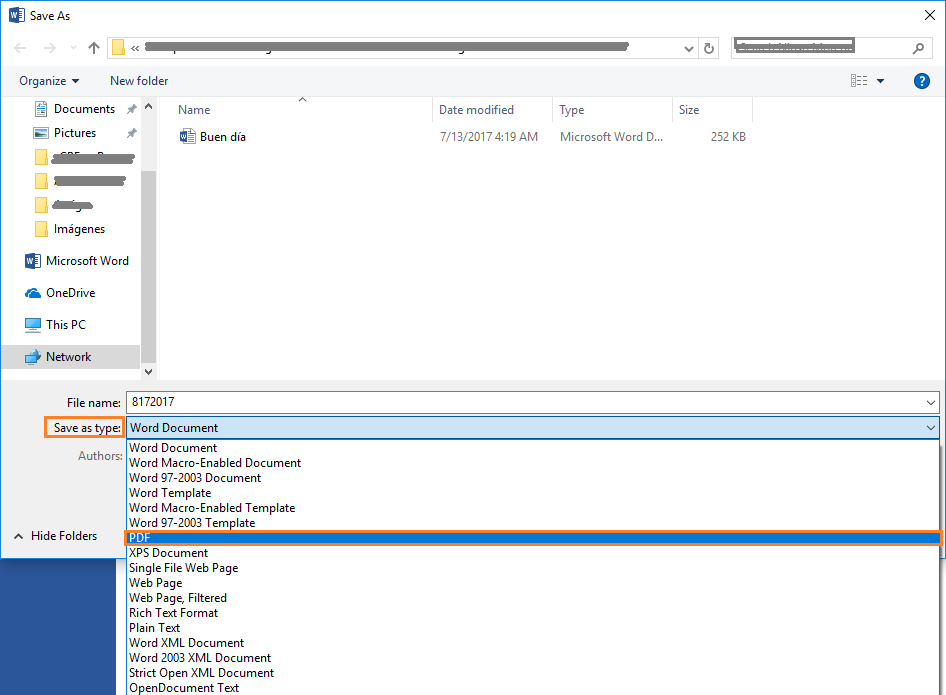Image resolution: width=946 pixels, height=695 pixels.
Task: Select Strict Open XML Document type
Action: coord(533,673)
